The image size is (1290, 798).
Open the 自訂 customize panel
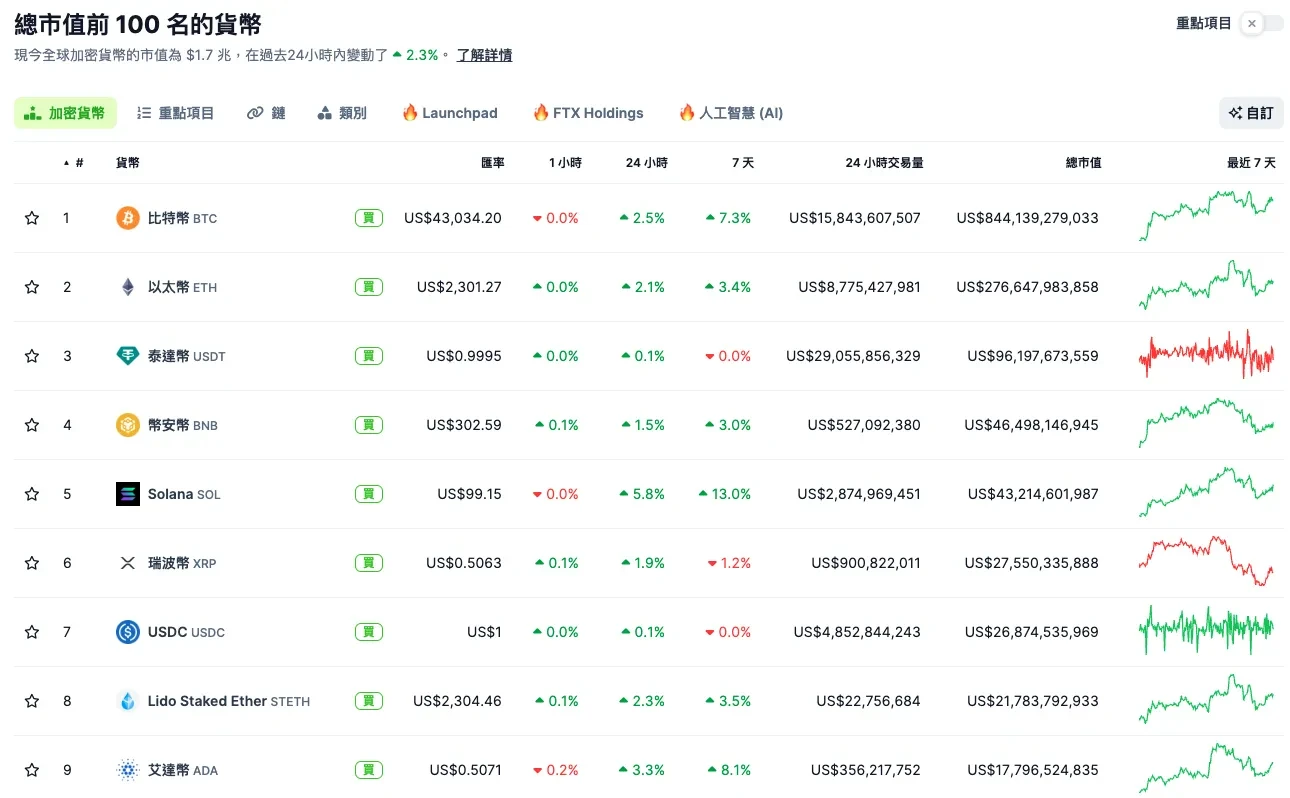(x=1251, y=113)
